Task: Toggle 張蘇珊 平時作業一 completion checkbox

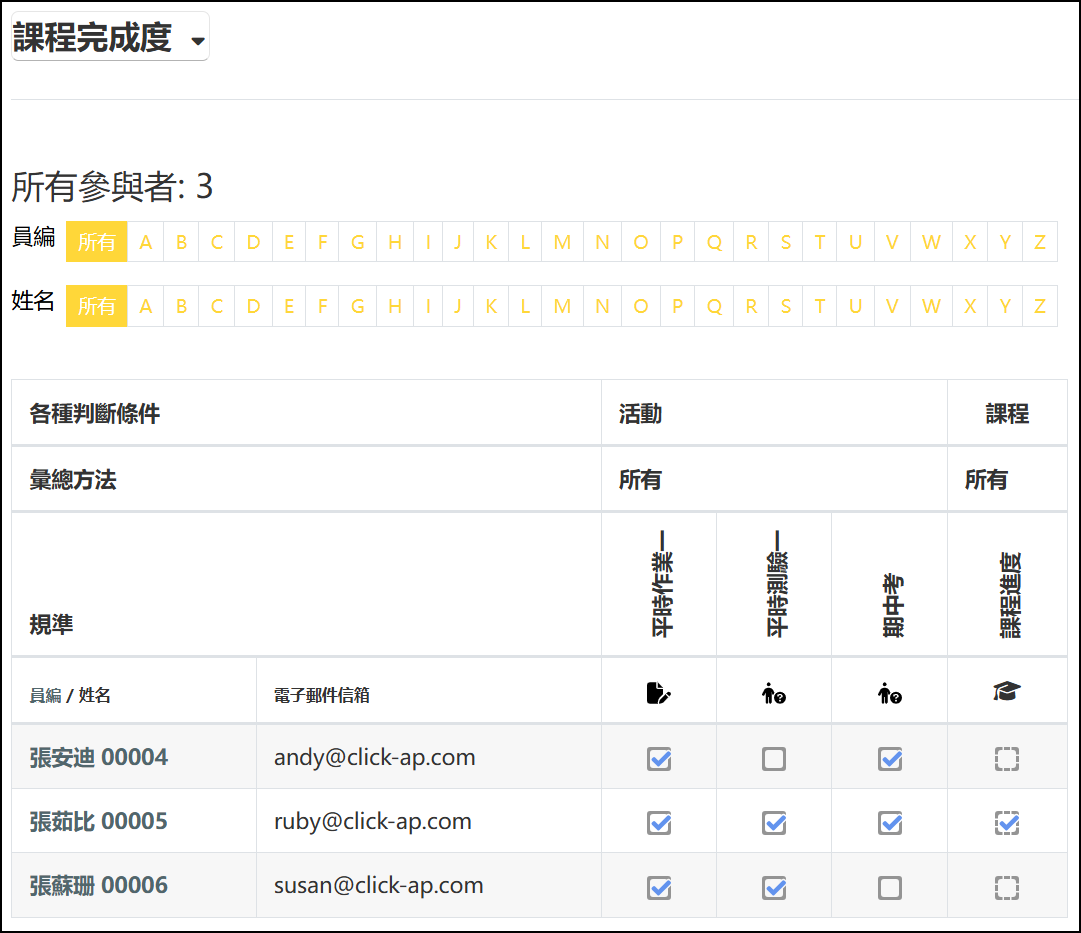Action: coord(659,887)
